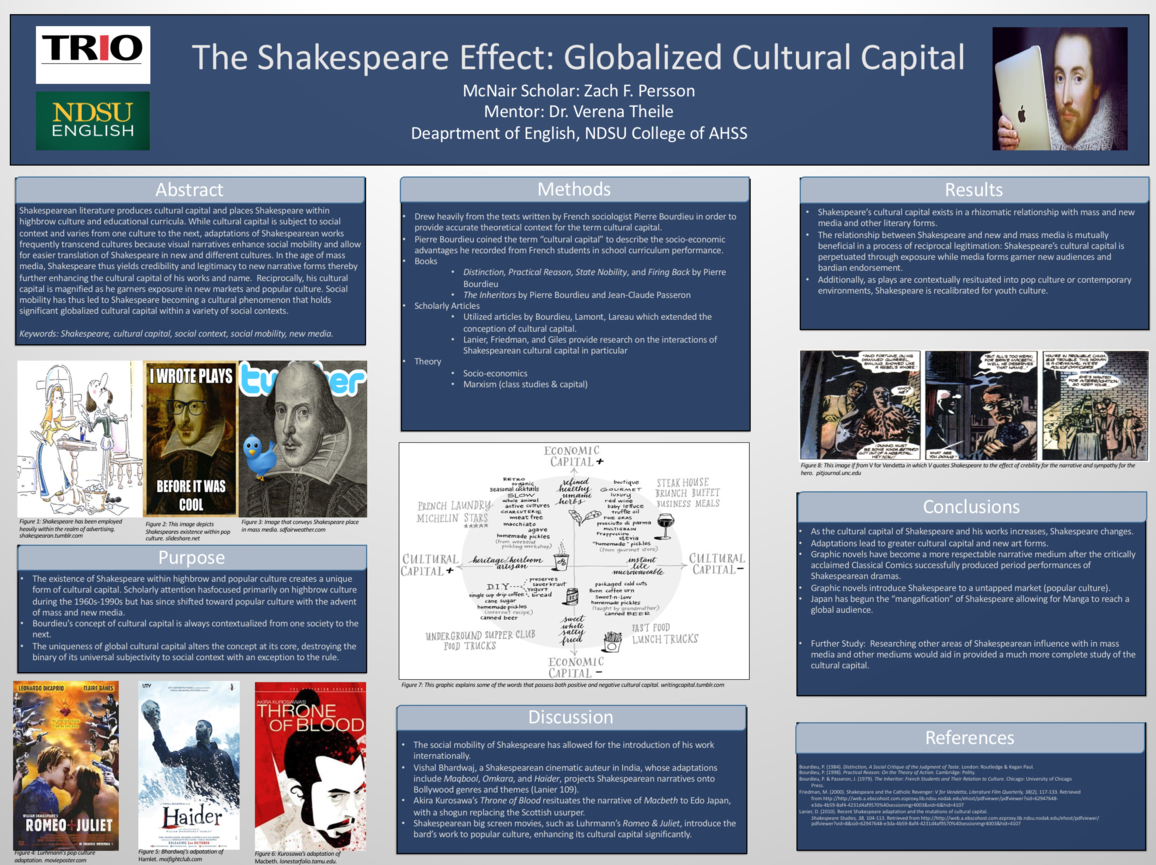Open the Haider film poster
The width and height of the screenshot is (1156, 865).
[x=188, y=765]
